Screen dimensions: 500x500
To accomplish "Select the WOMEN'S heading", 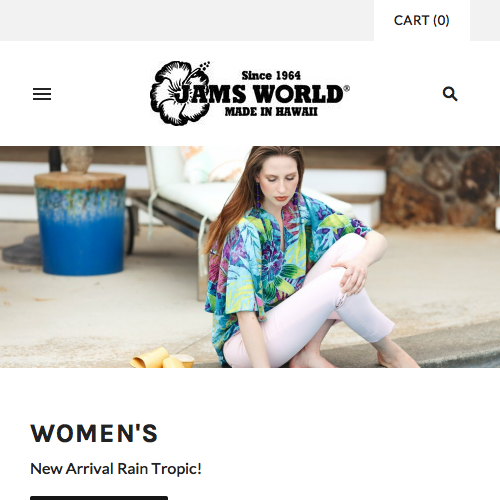I will click(x=94, y=433).
